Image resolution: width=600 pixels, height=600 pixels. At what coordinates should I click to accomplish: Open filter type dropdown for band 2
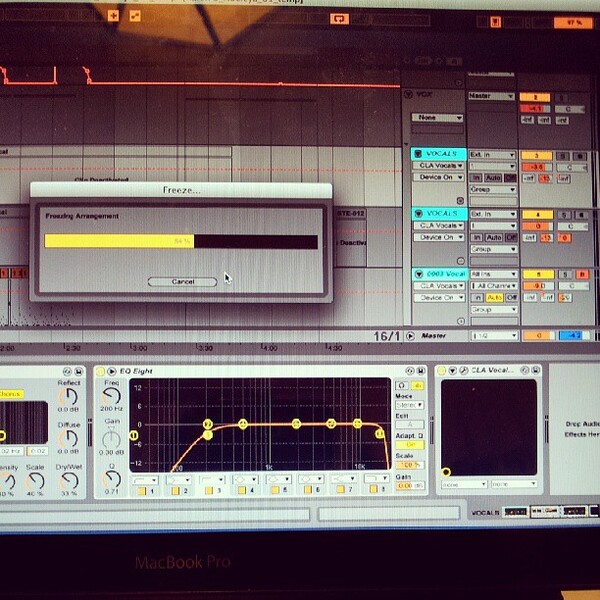coord(179,479)
